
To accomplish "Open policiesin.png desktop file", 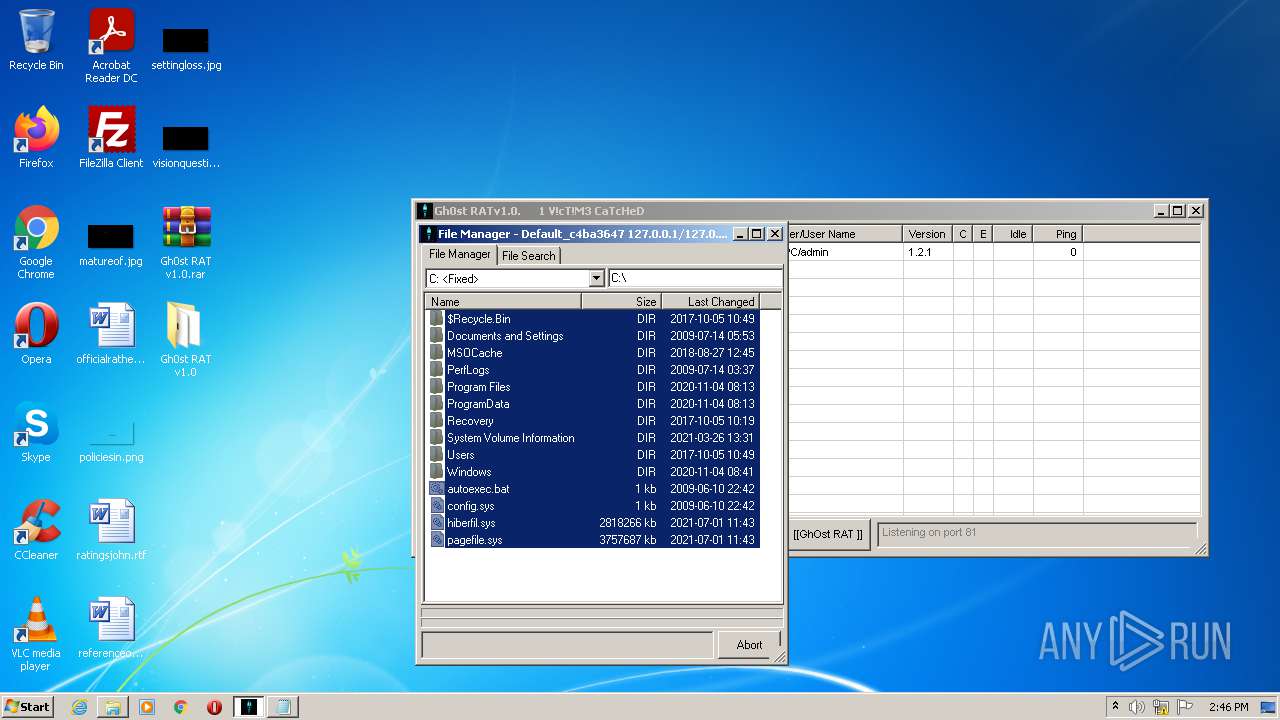I will coord(111,440).
